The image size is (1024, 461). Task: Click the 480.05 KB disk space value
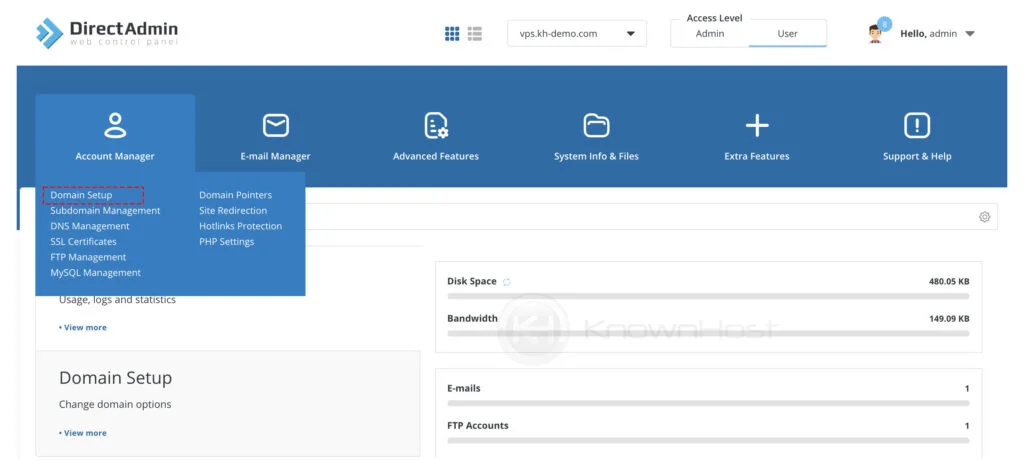tap(949, 281)
